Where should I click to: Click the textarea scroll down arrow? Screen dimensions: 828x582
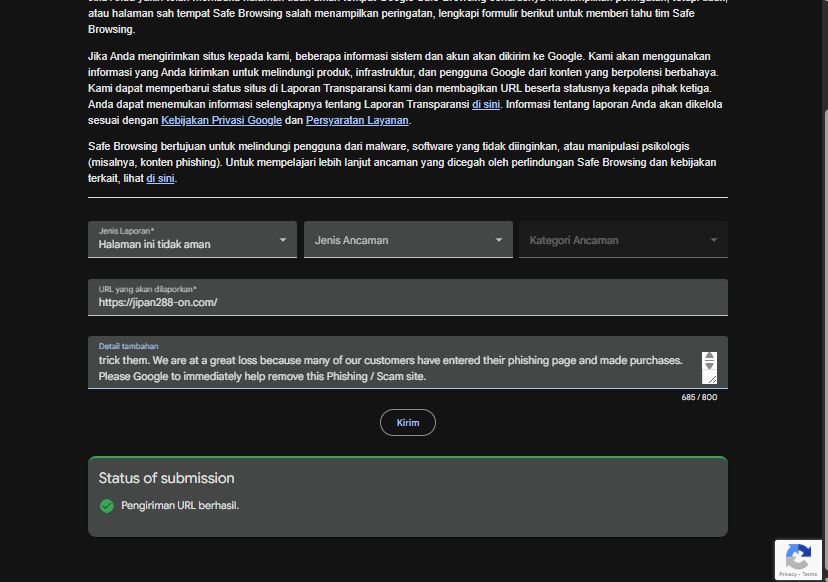(x=709, y=365)
